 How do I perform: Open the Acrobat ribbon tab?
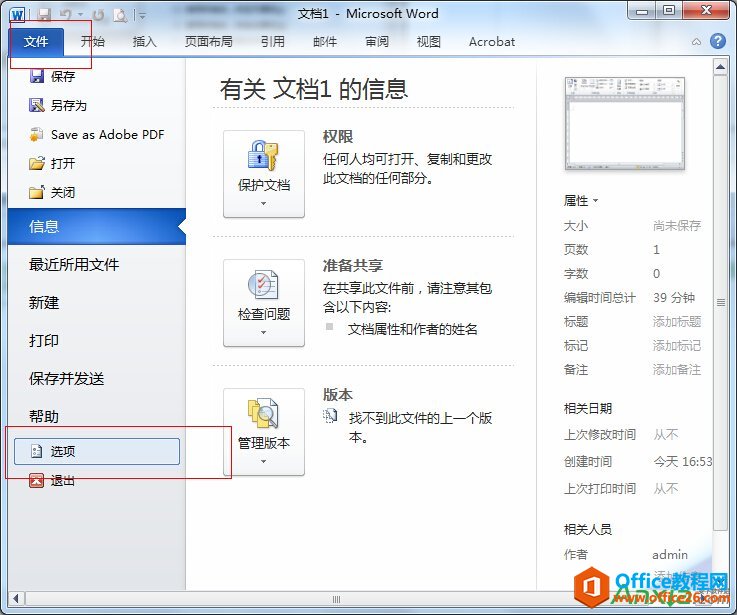tap(492, 42)
